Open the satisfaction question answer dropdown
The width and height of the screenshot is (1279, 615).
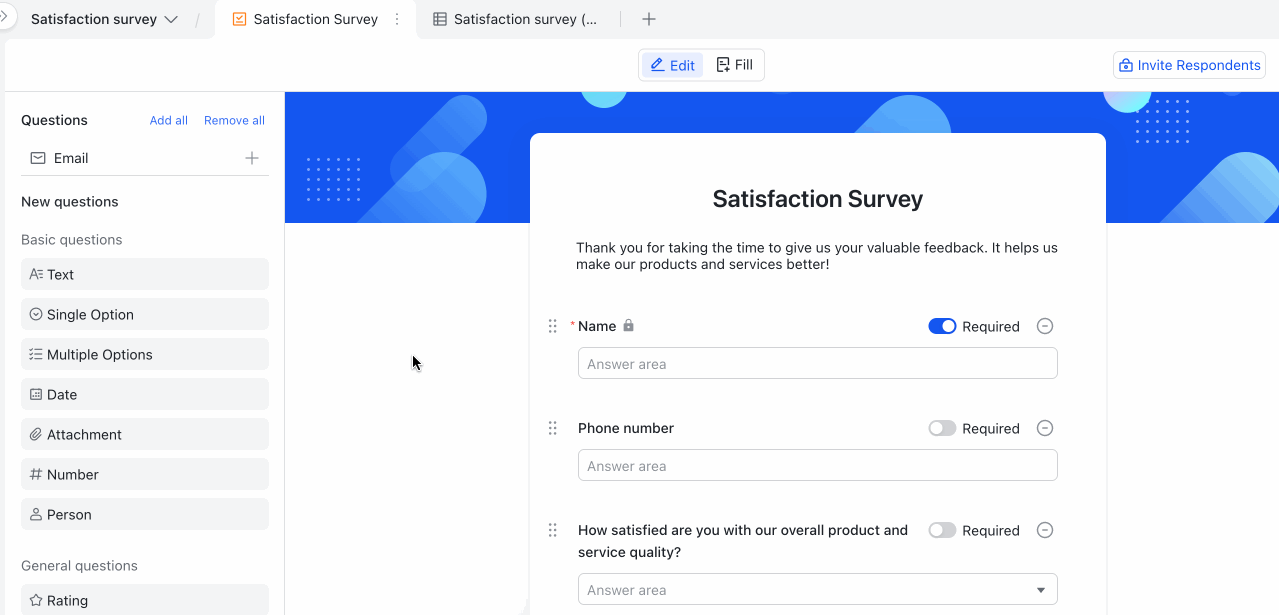[x=1040, y=589]
